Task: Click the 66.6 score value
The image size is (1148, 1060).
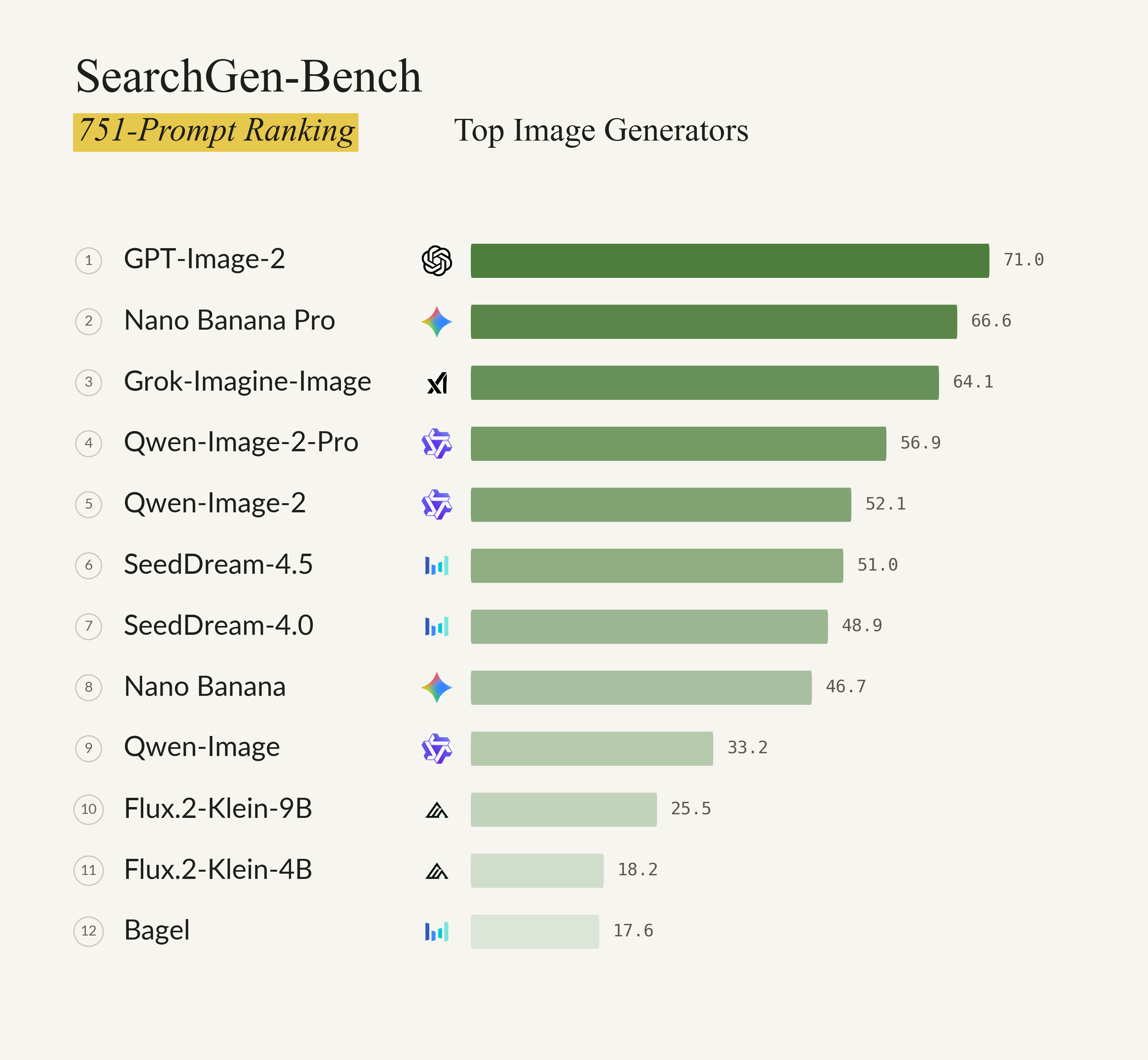Action: [x=991, y=321]
